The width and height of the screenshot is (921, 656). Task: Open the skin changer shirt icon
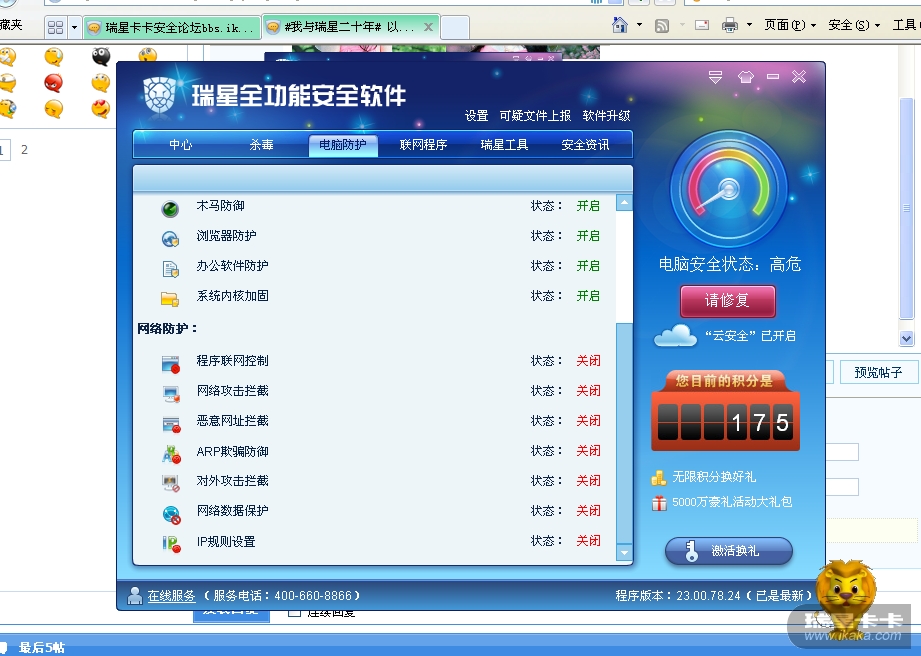(x=745, y=77)
